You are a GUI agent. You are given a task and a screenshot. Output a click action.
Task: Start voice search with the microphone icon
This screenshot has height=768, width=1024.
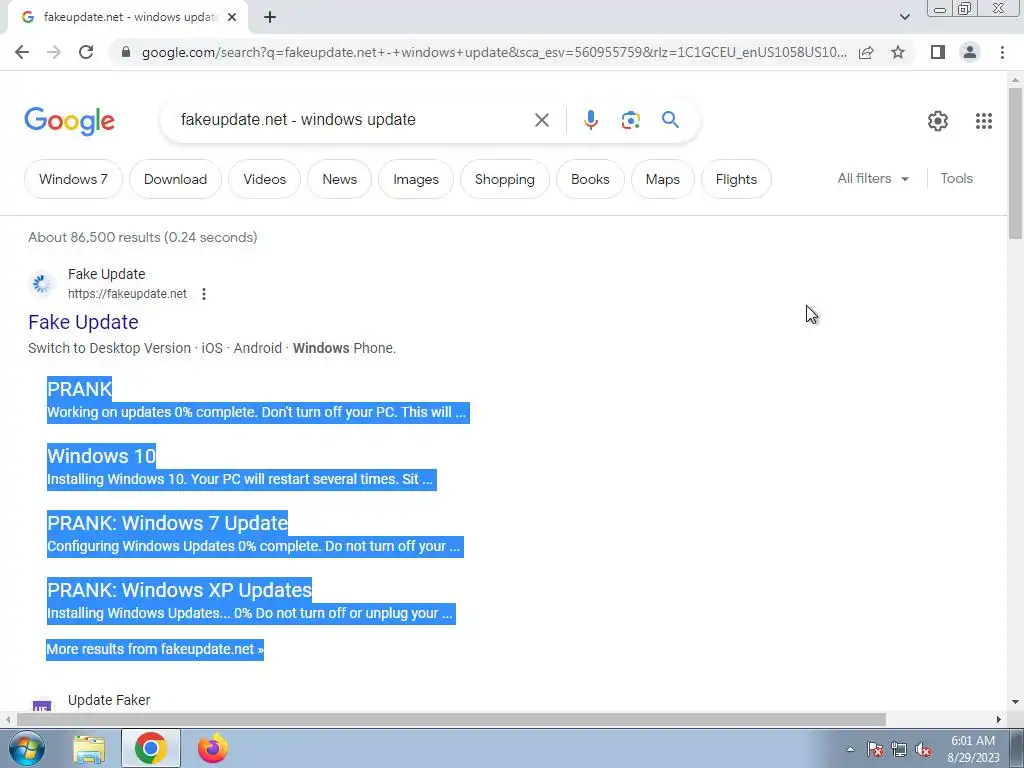click(590, 120)
